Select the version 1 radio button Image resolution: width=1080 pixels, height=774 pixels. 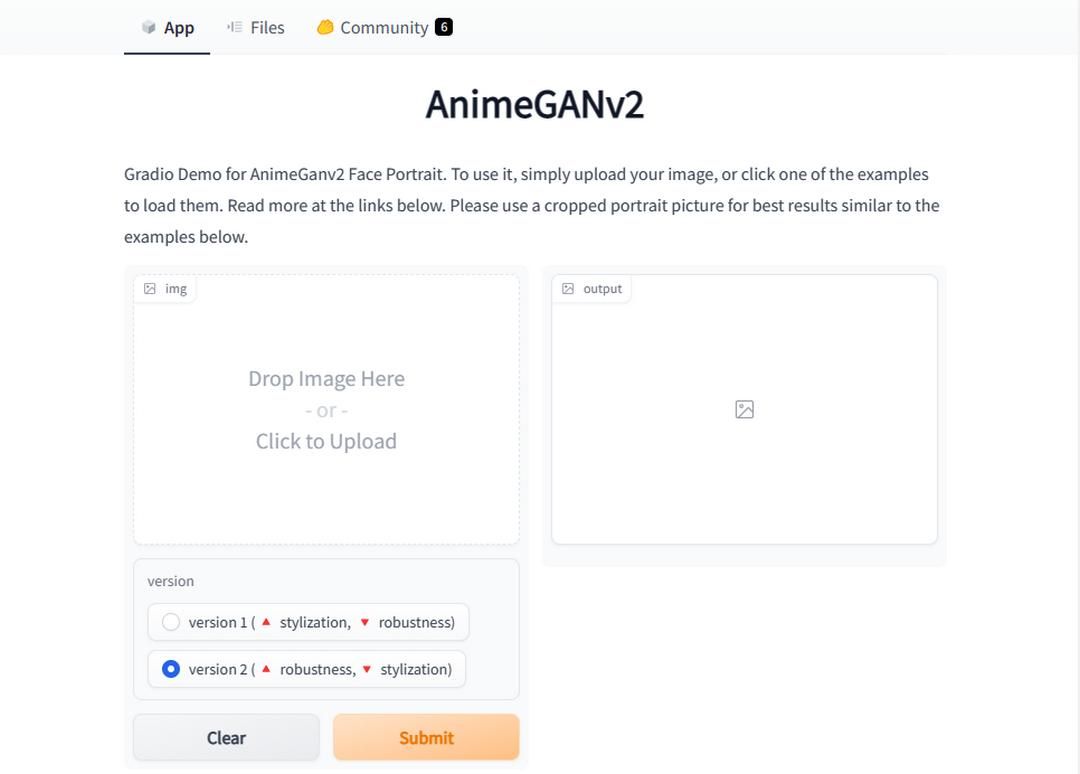(171, 623)
